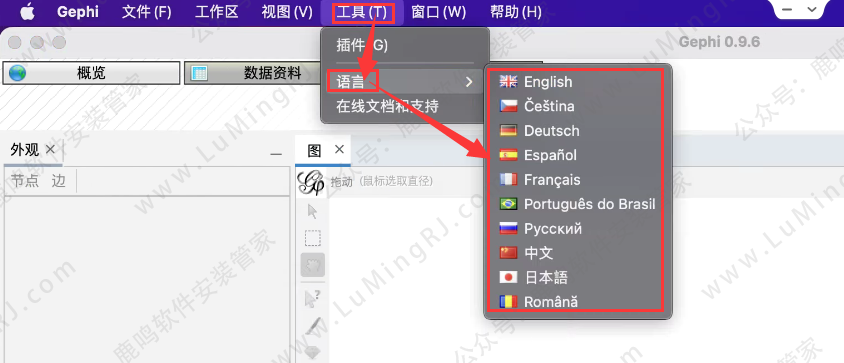Select the 边 edges tab
This screenshot has height=363, width=844.
pyautogui.click(x=58, y=181)
